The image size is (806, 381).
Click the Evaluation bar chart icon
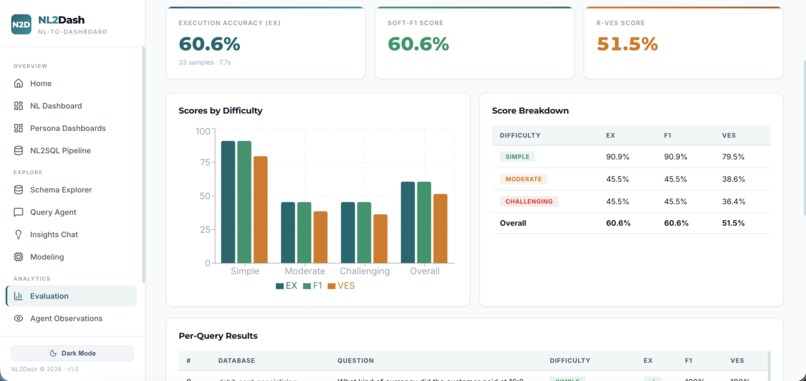[19, 296]
